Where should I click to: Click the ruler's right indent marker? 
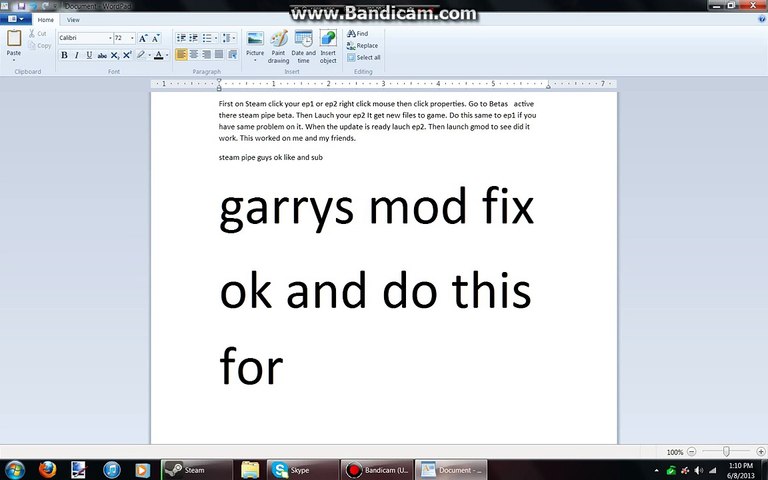[548, 86]
